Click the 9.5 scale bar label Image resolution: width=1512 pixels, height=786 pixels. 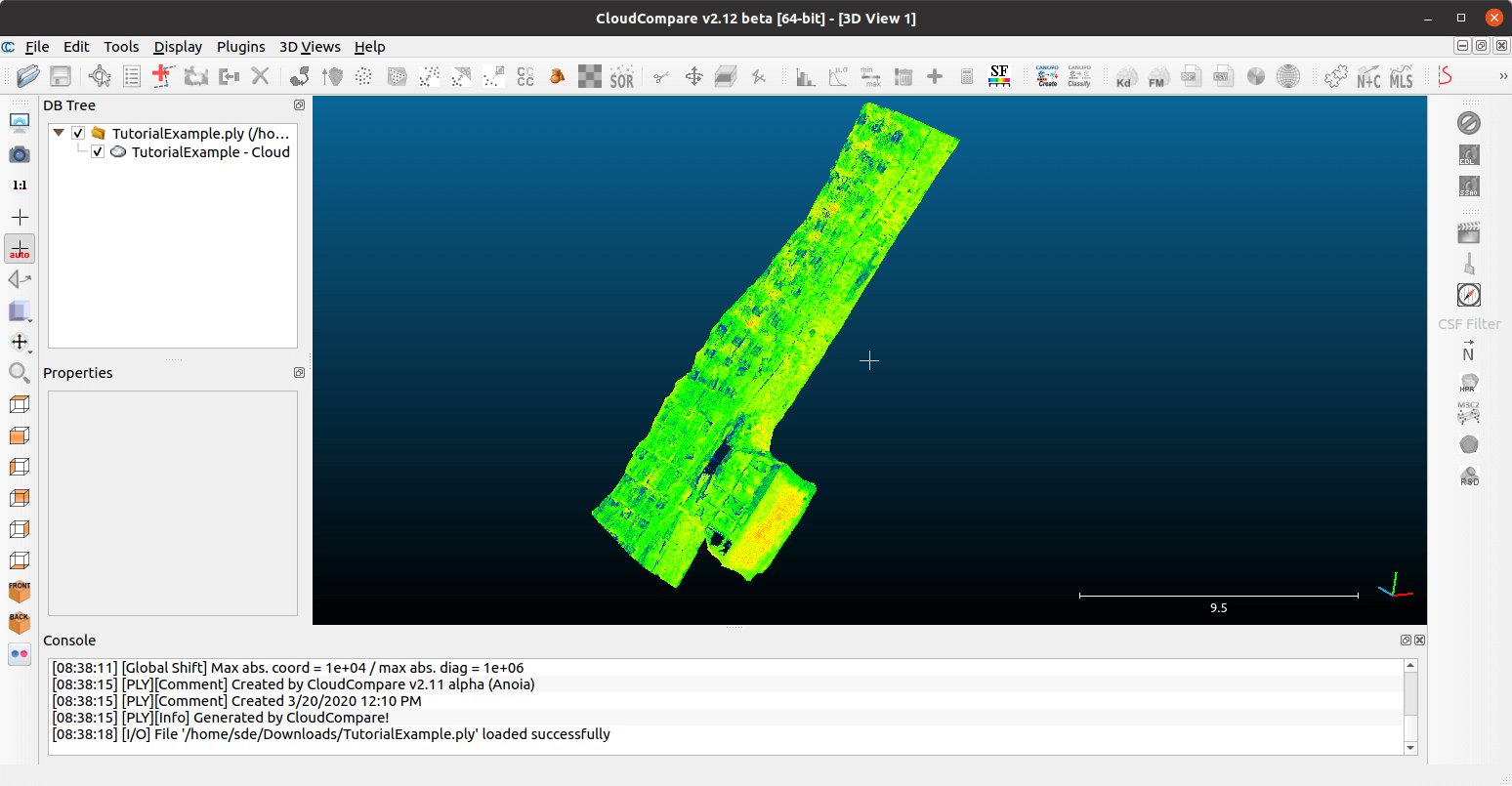1218,607
